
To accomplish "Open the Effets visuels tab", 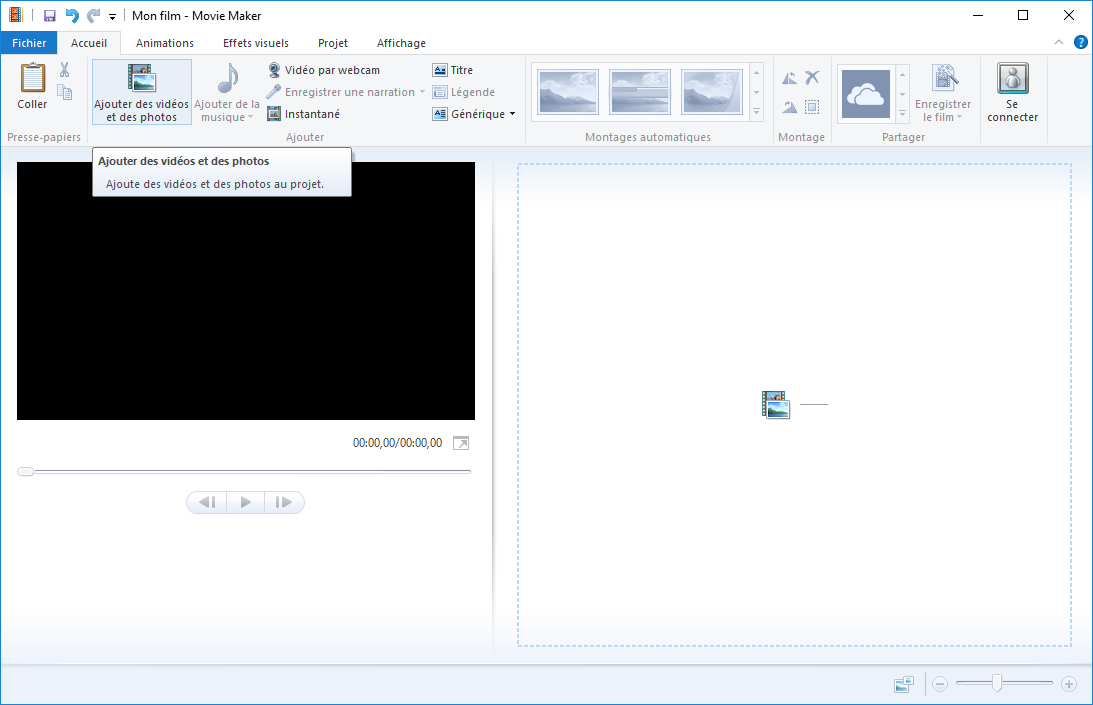I will click(x=256, y=43).
